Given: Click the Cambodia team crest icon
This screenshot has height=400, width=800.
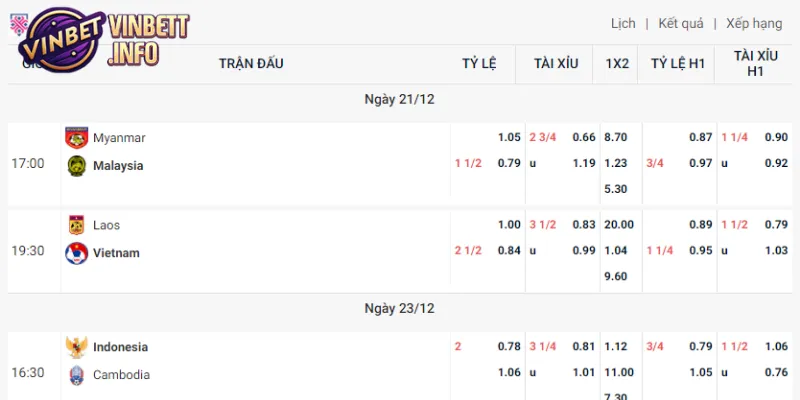Looking at the screenshot, I should click(76, 375).
